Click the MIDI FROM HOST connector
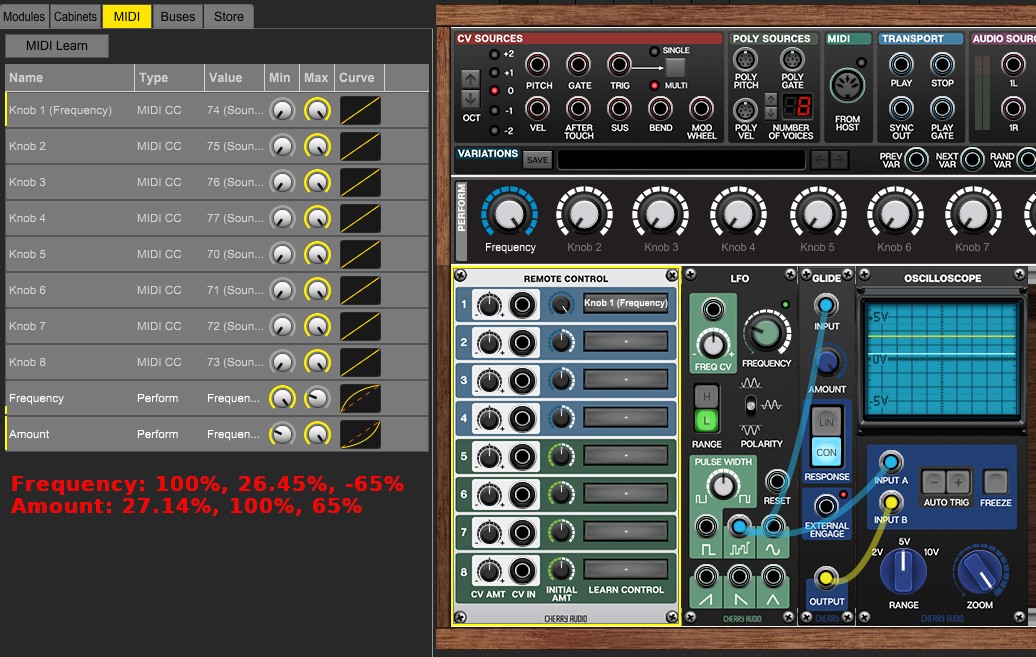The image size is (1036, 657). pyautogui.click(x=847, y=86)
